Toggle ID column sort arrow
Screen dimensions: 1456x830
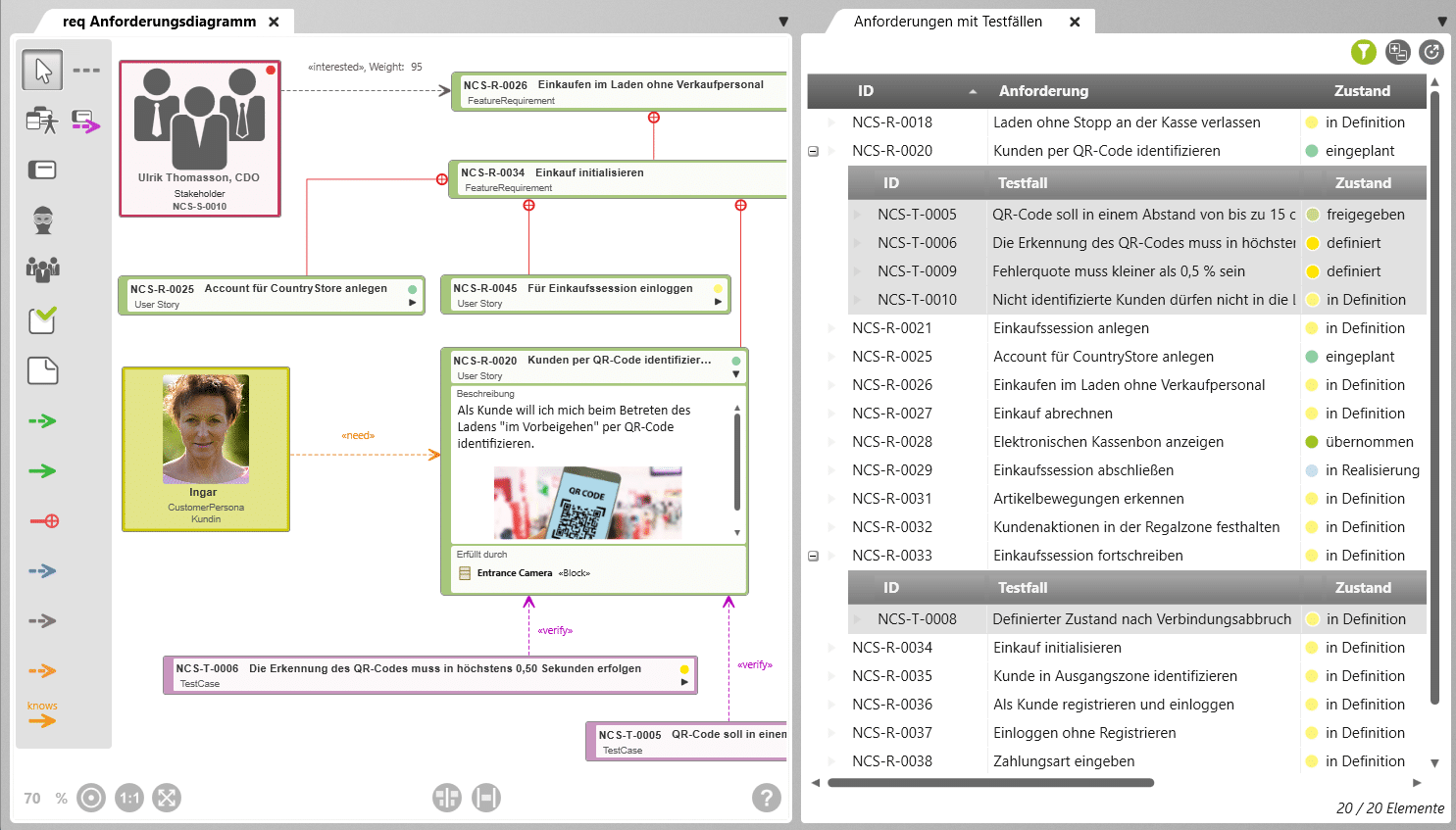coord(973,91)
